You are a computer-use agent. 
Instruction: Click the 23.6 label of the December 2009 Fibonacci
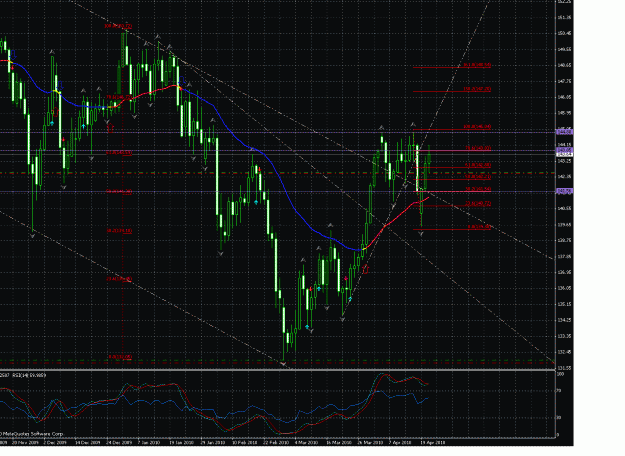click(119, 279)
